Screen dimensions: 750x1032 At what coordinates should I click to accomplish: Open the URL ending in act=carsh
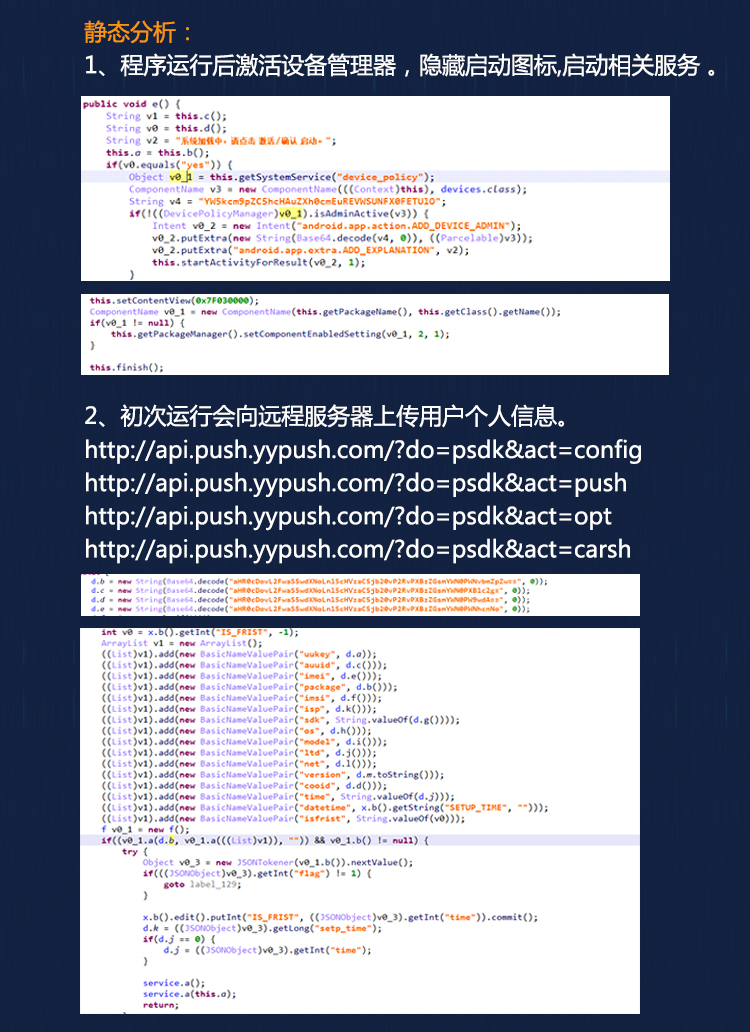pos(357,550)
